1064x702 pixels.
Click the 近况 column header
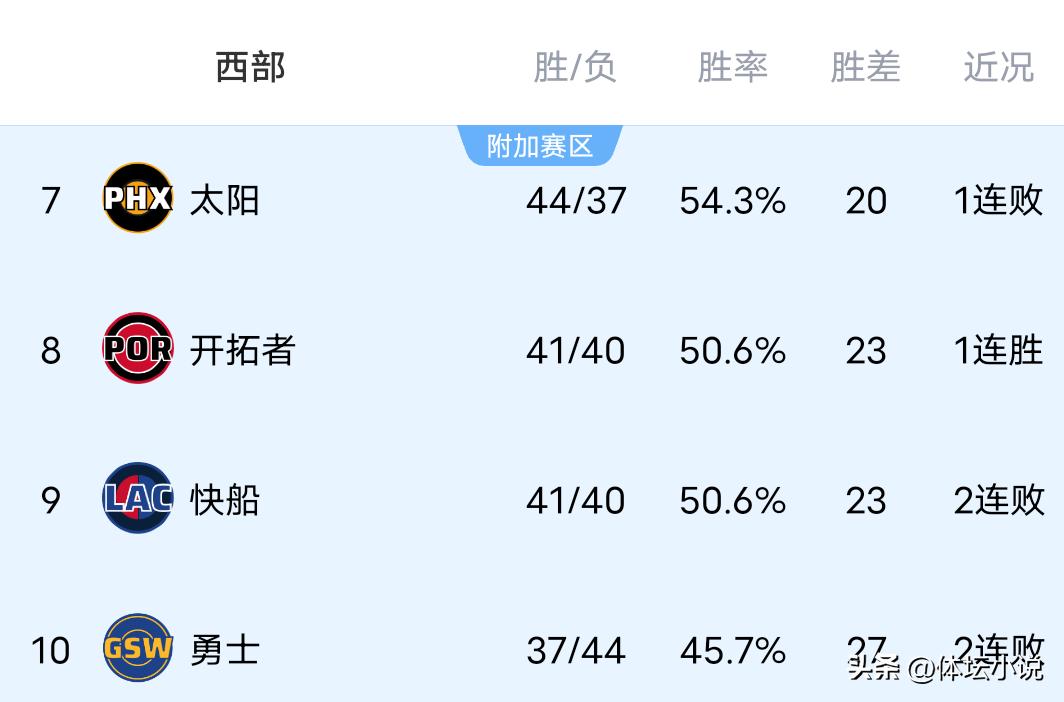point(998,67)
